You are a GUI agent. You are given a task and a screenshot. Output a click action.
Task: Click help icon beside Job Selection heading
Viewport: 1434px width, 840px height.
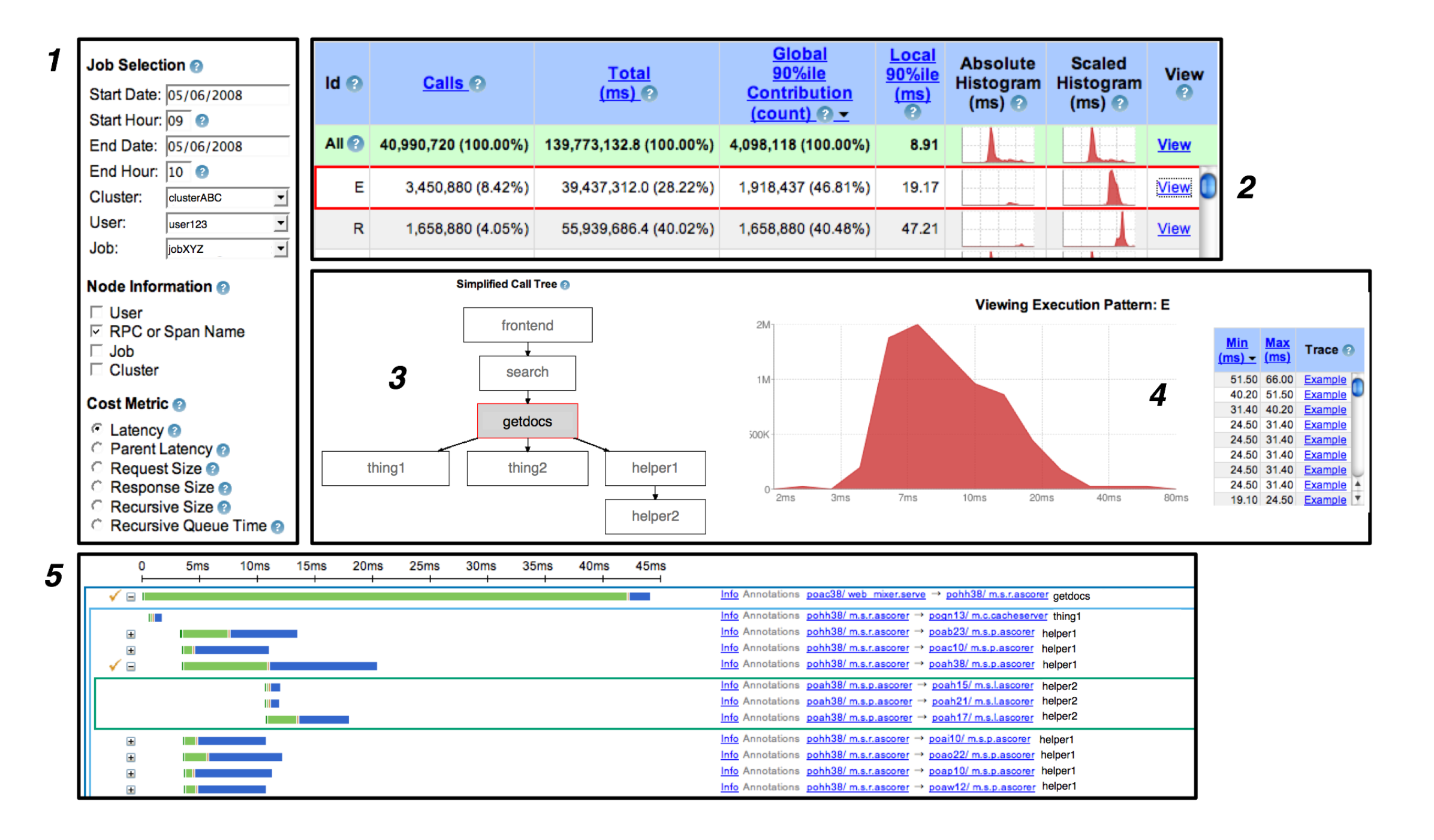pyautogui.click(x=196, y=66)
